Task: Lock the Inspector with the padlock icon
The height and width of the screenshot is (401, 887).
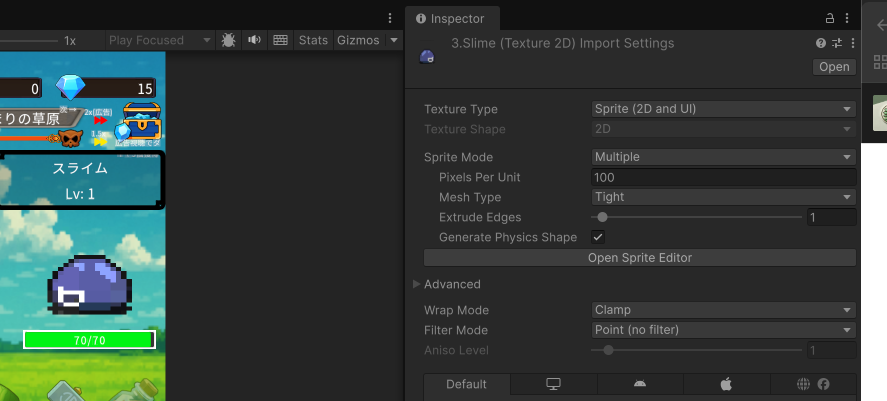Action: (x=829, y=19)
